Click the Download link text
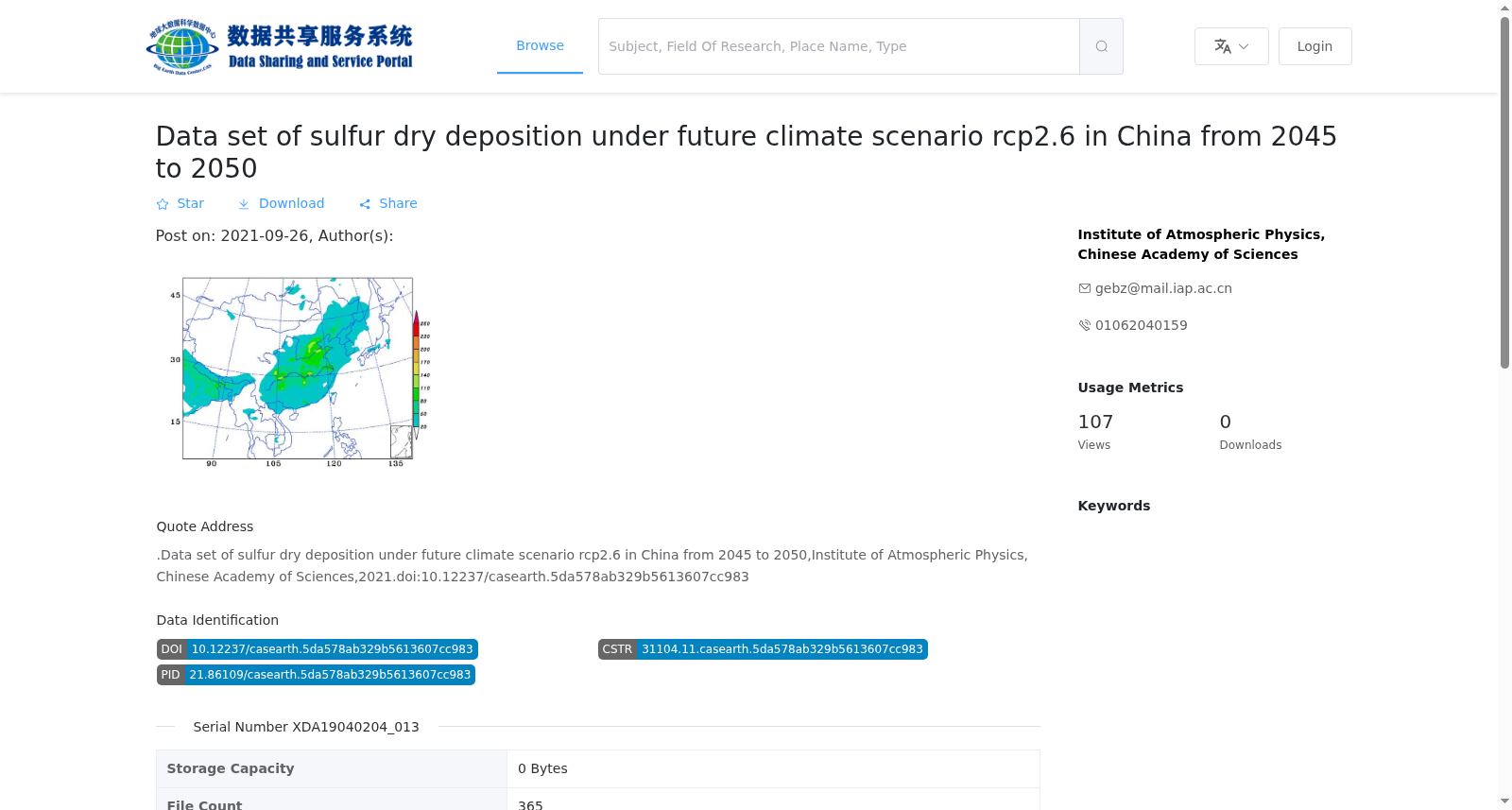1512x810 pixels. pos(291,203)
